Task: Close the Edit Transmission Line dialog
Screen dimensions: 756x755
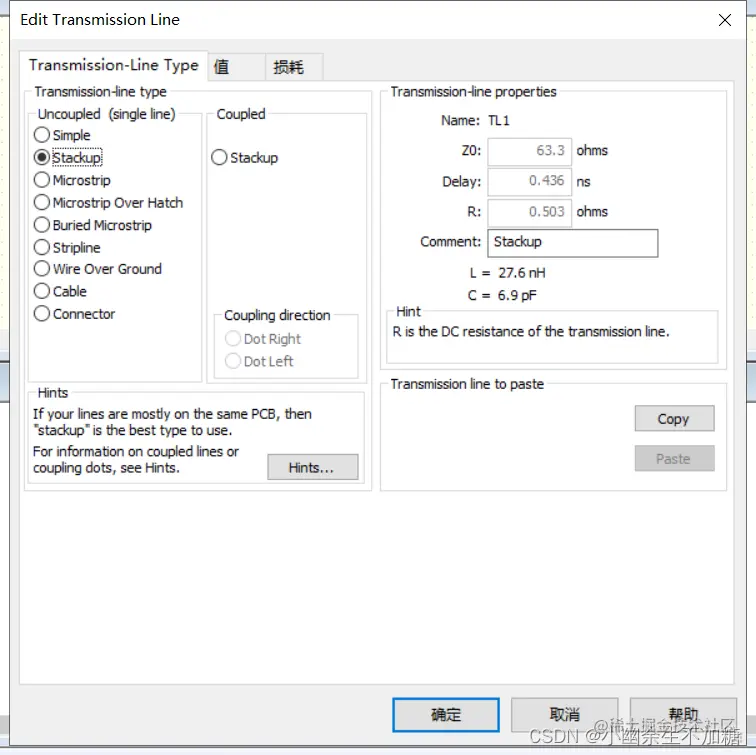Action: click(725, 20)
